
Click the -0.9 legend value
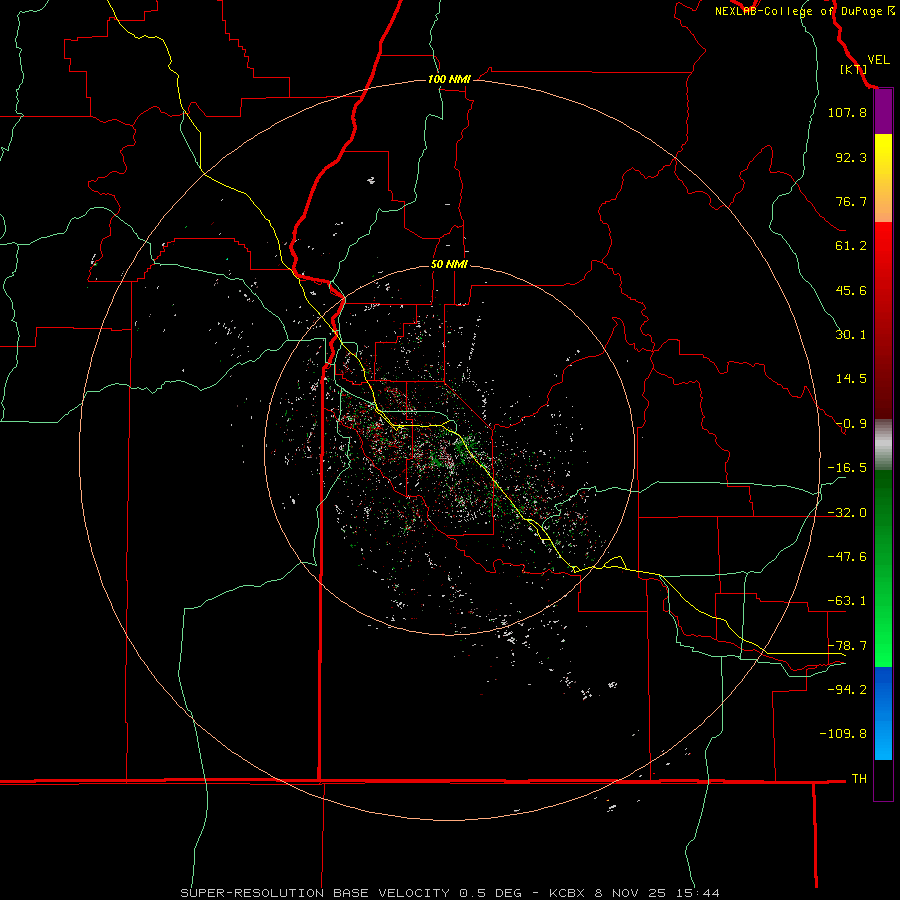pos(851,424)
